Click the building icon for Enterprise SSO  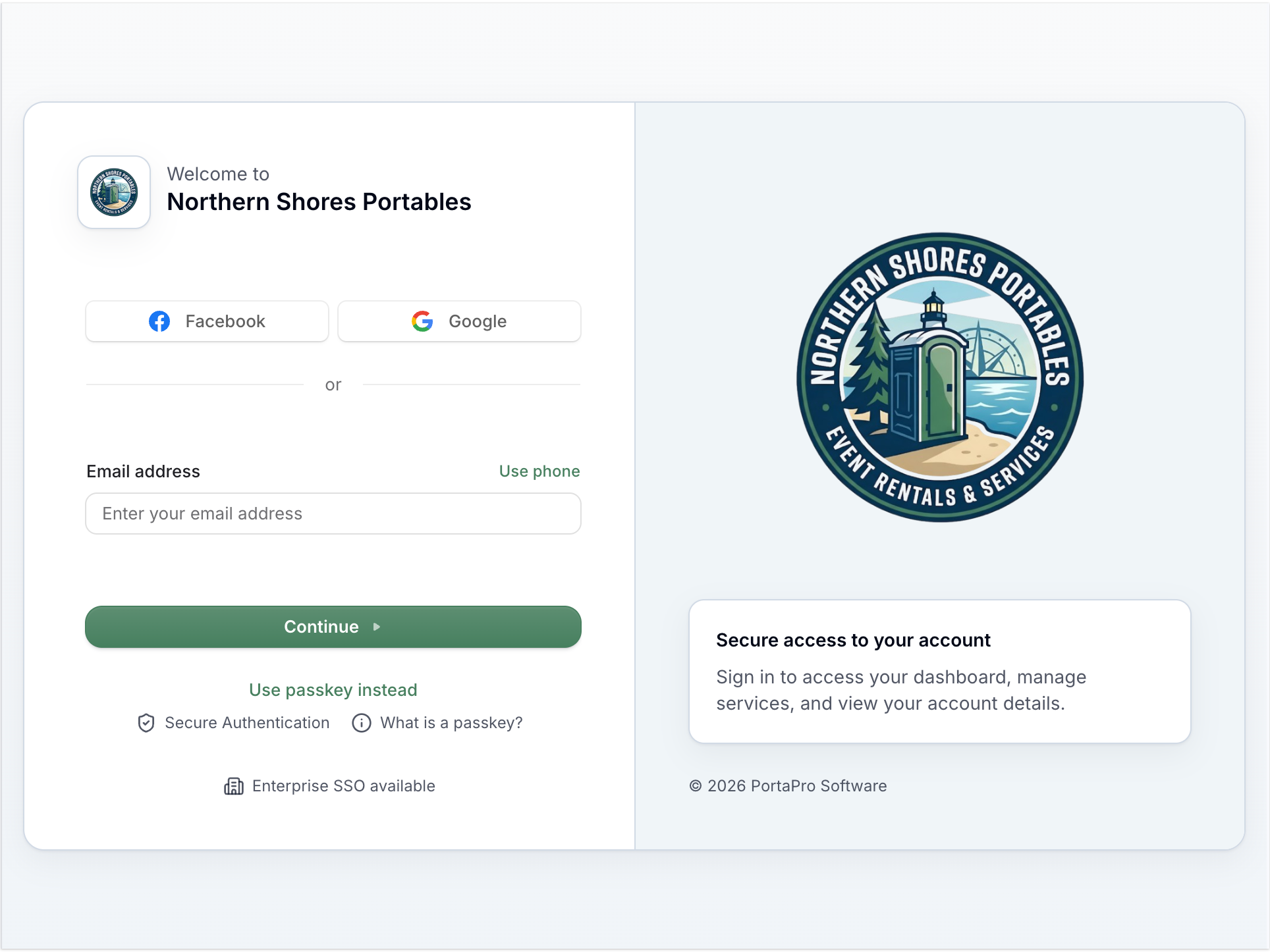pyautogui.click(x=234, y=786)
